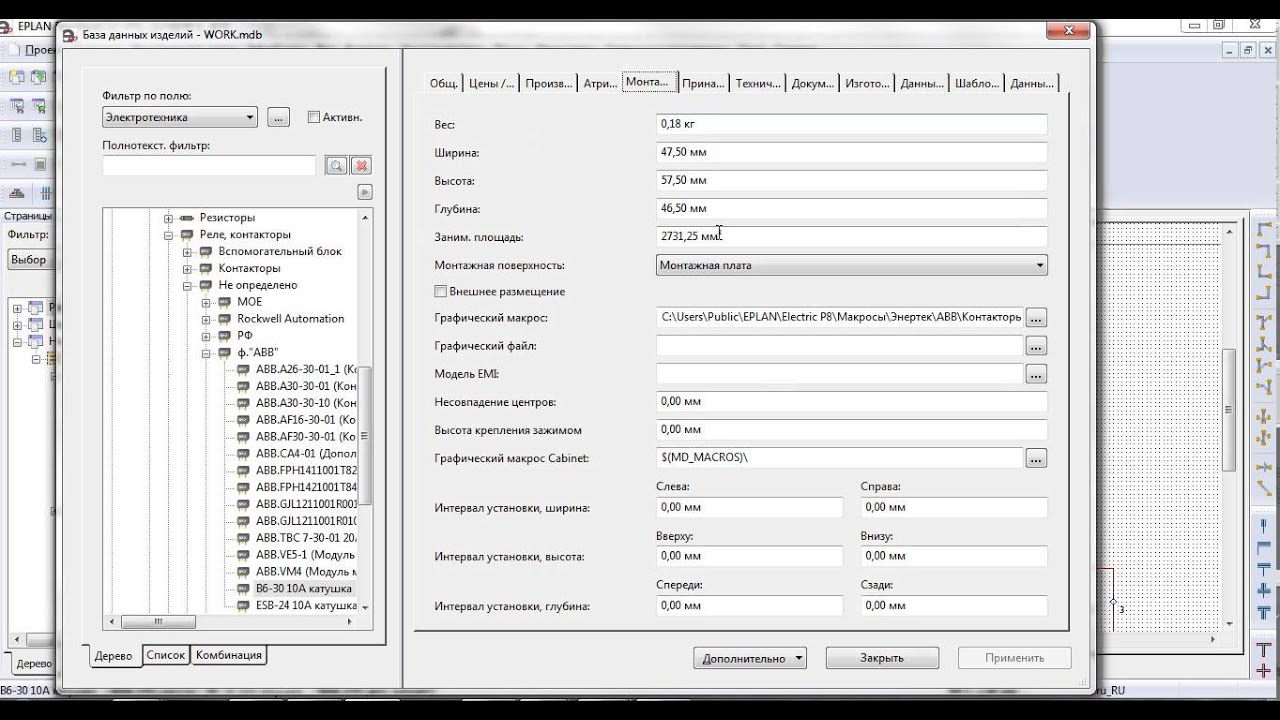The width and height of the screenshot is (1280, 720).
Task: Browse for Графический макрос Cabinet with ... button
Action: point(1036,458)
